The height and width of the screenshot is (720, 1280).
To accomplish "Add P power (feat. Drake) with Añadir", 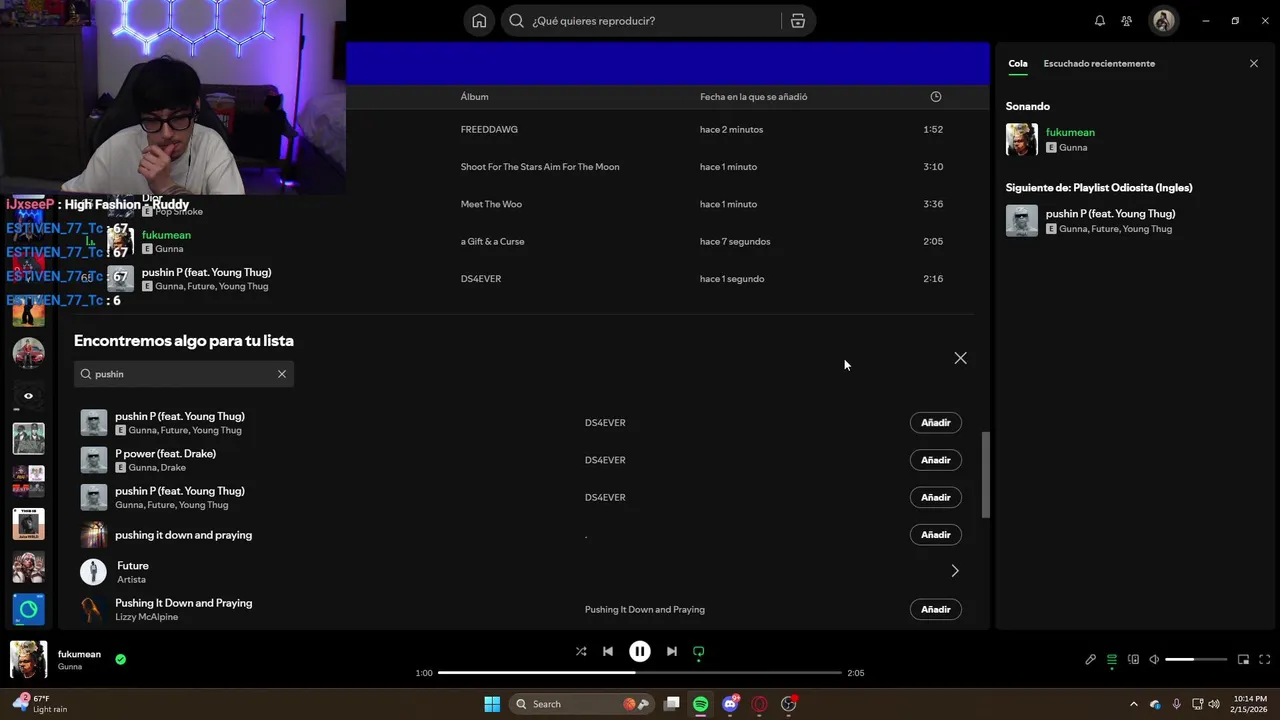I will pos(936,460).
